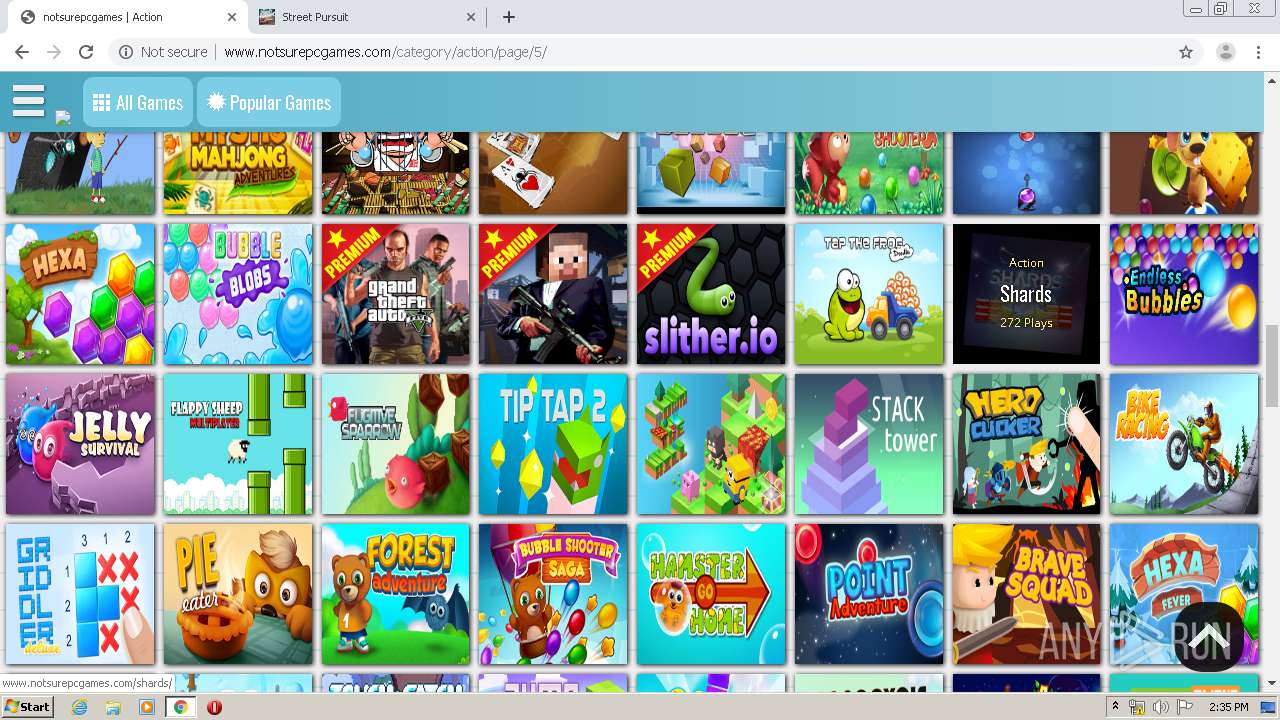
Task: Open a new browser tab
Action: pos(509,17)
